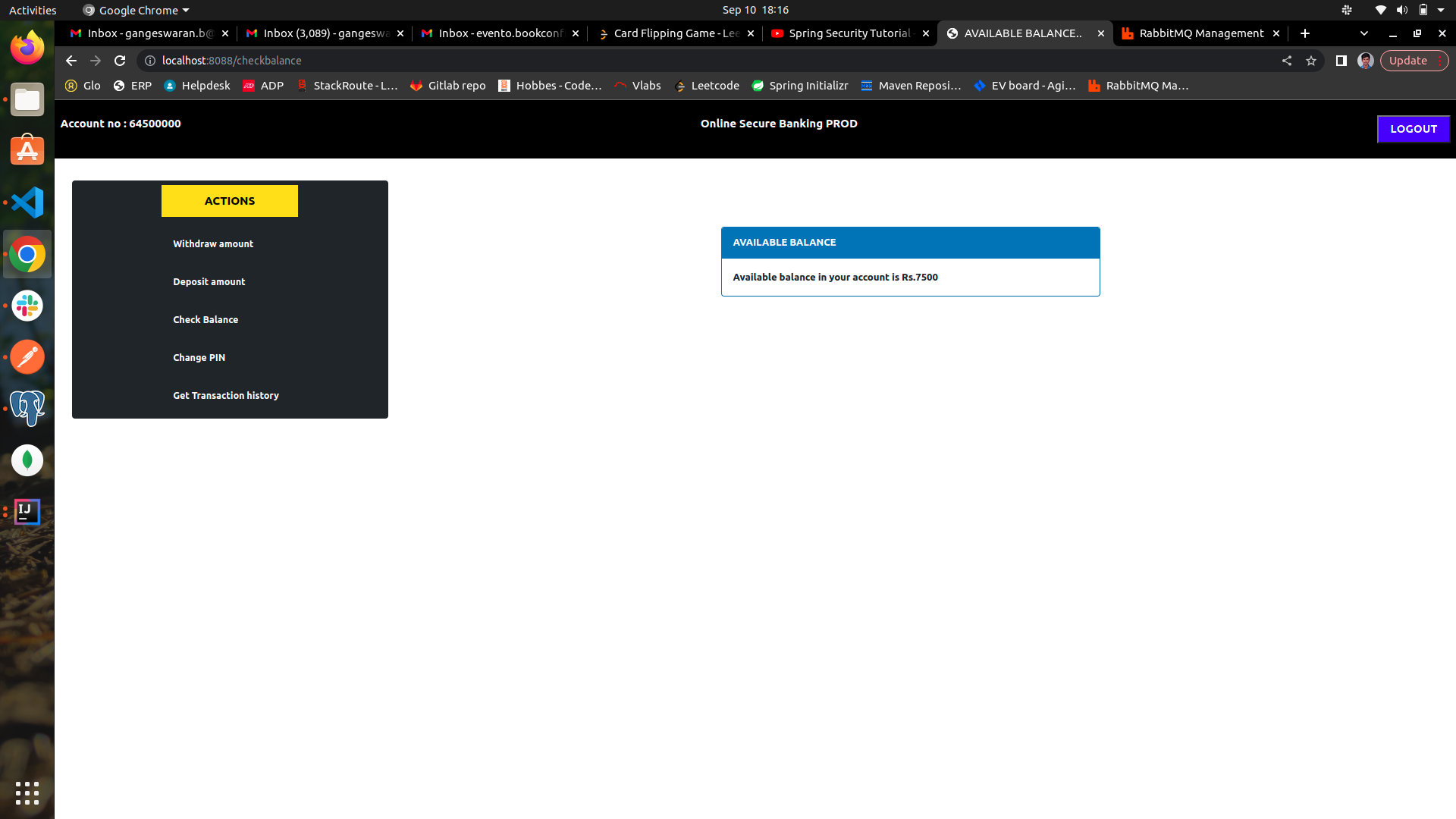The width and height of the screenshot is (1456, 819).
Task: Click the site information icon
Action: click(x=150, y=61)
